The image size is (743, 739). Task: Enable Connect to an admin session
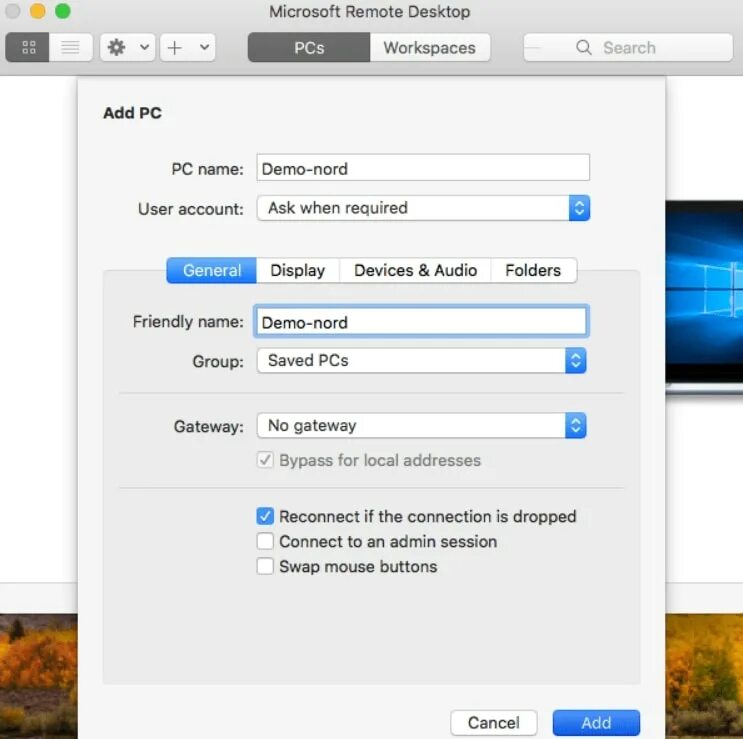pyautogui.click(x=265, y=541)
